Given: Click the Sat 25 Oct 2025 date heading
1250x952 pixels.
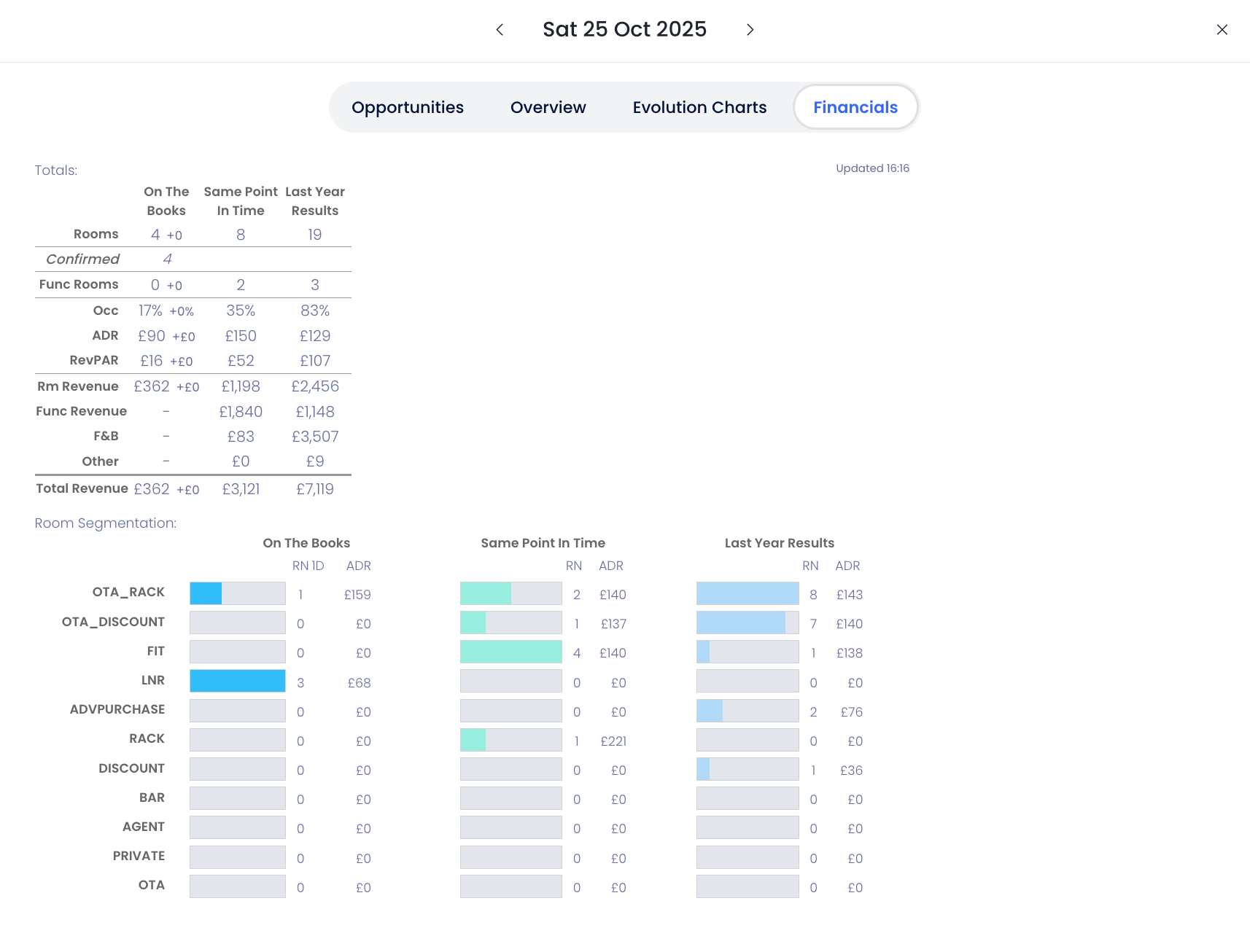Looking at the screenshot, I should pos(624,29).
